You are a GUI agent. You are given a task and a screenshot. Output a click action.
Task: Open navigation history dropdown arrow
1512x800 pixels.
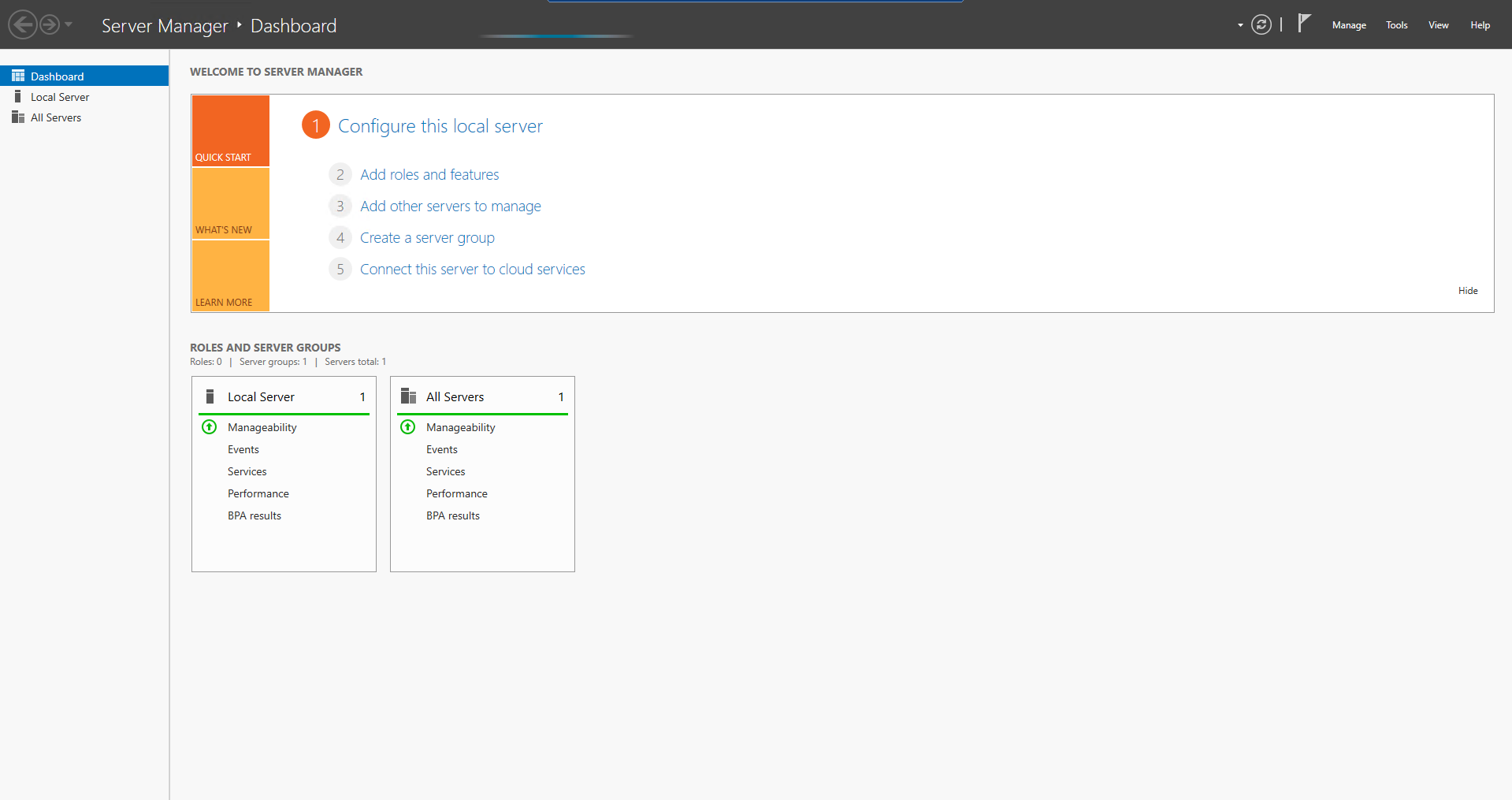pos(69,24)
